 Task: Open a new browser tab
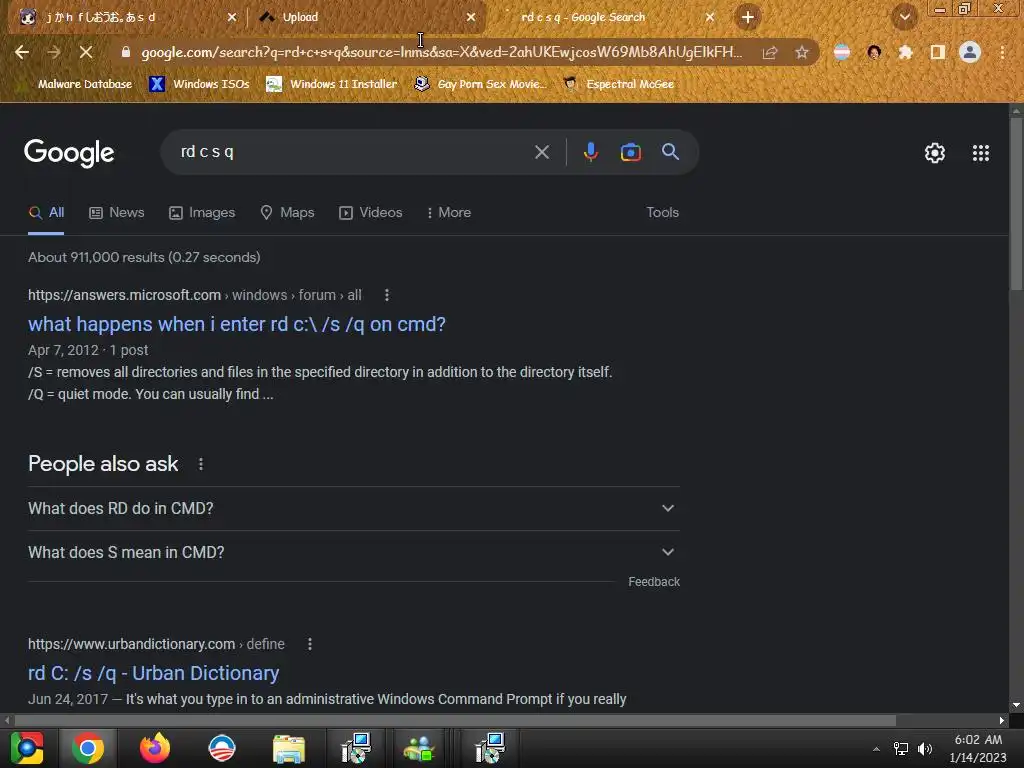click(748, 17)
